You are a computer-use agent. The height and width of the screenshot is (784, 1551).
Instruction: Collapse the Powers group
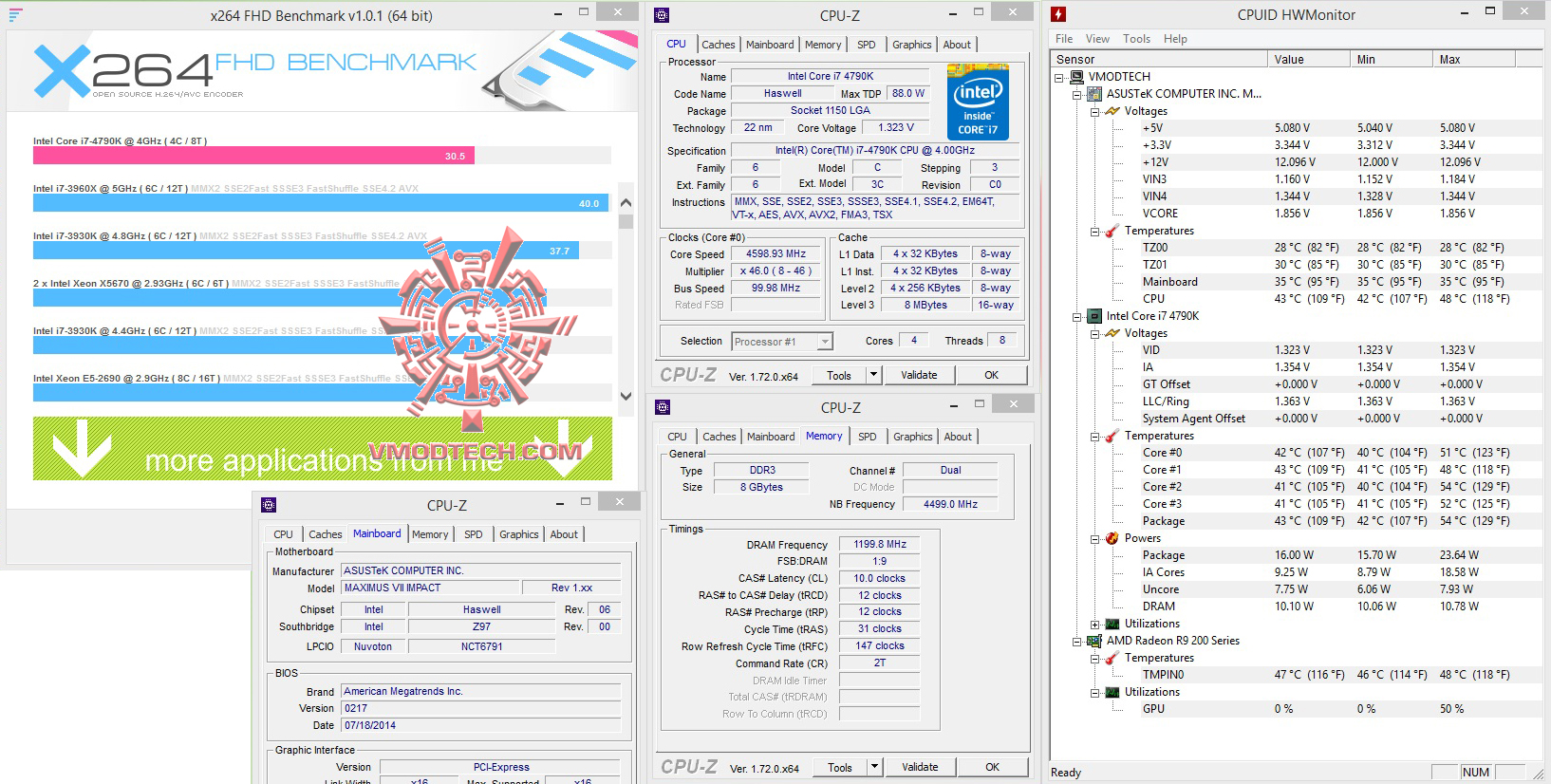(1094, 538)
